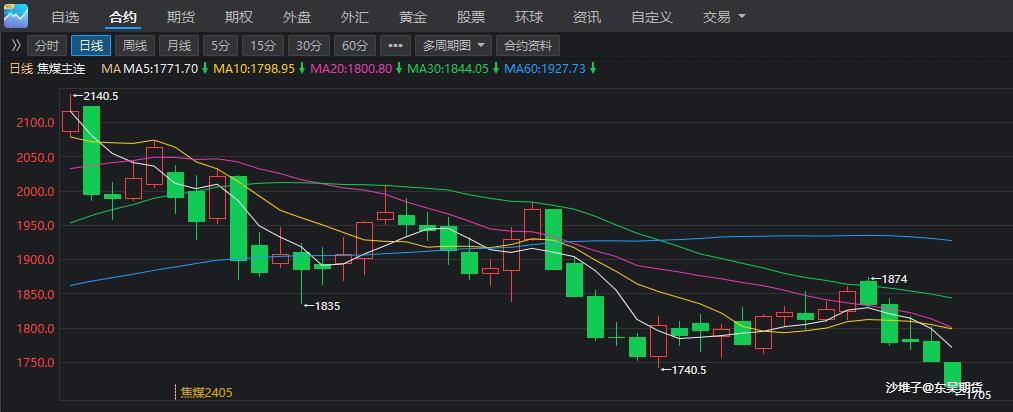Click the 1835 low price marker
The width and height of the screenshot is (1013, 412).
coord(322,306)
